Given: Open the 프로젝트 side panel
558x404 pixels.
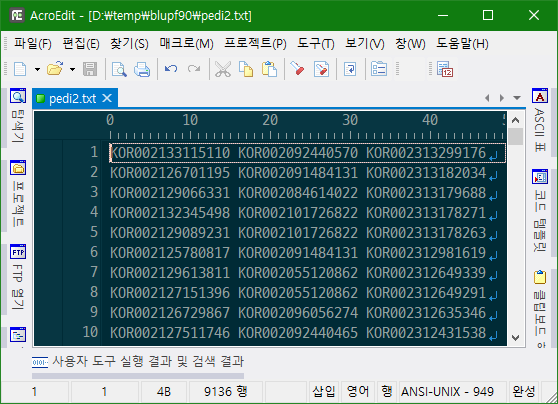Looking at the screenshot, I should point(17,194).
